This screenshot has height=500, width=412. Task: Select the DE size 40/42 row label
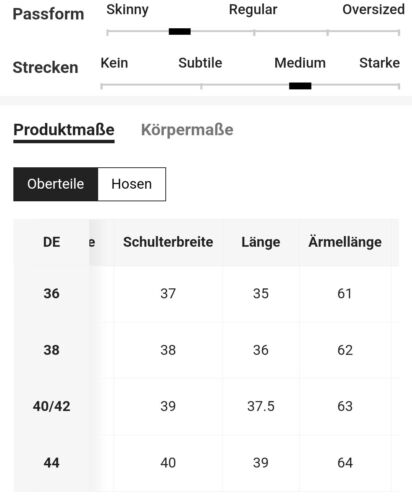point(52,406)
